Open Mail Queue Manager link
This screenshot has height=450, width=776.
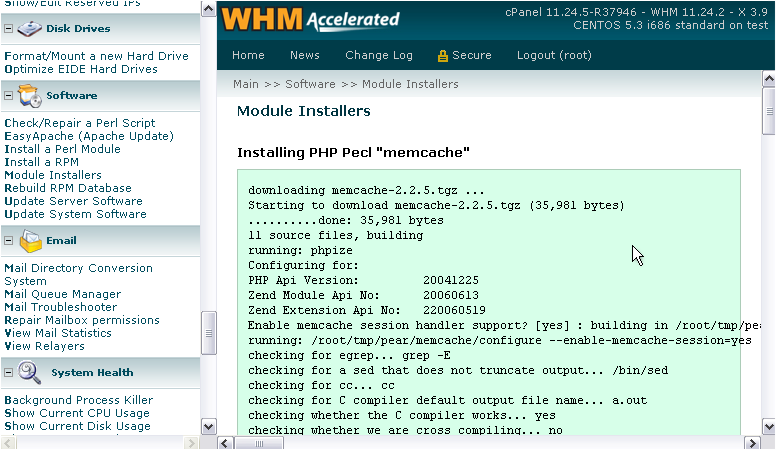click(x=62, y=295)
